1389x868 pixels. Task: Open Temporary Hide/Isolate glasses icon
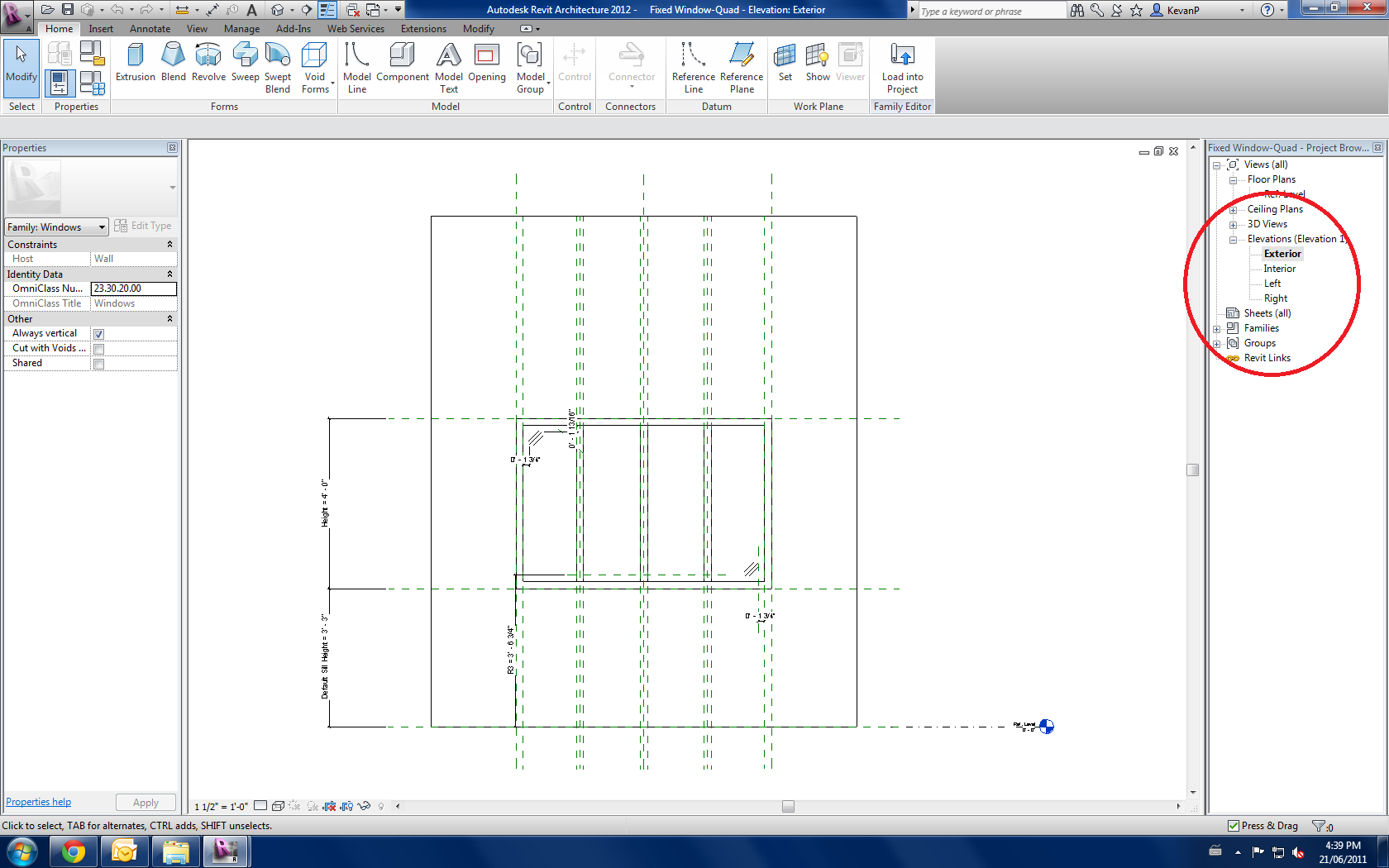click(x=364, y=806)
